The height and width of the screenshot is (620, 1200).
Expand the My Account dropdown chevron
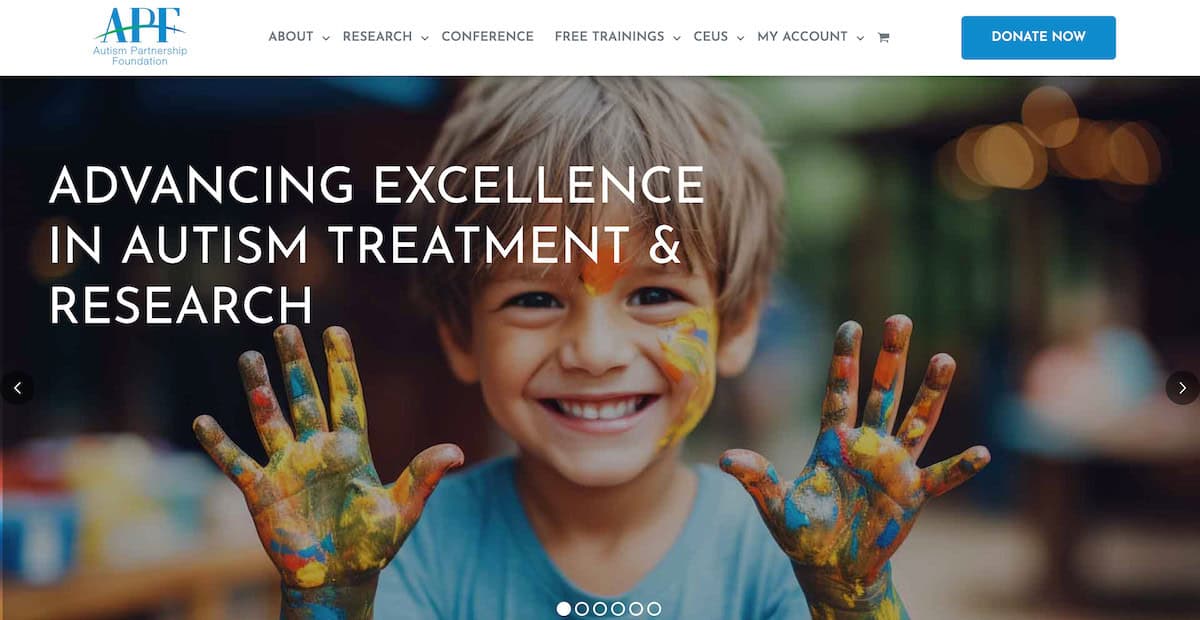860,38
